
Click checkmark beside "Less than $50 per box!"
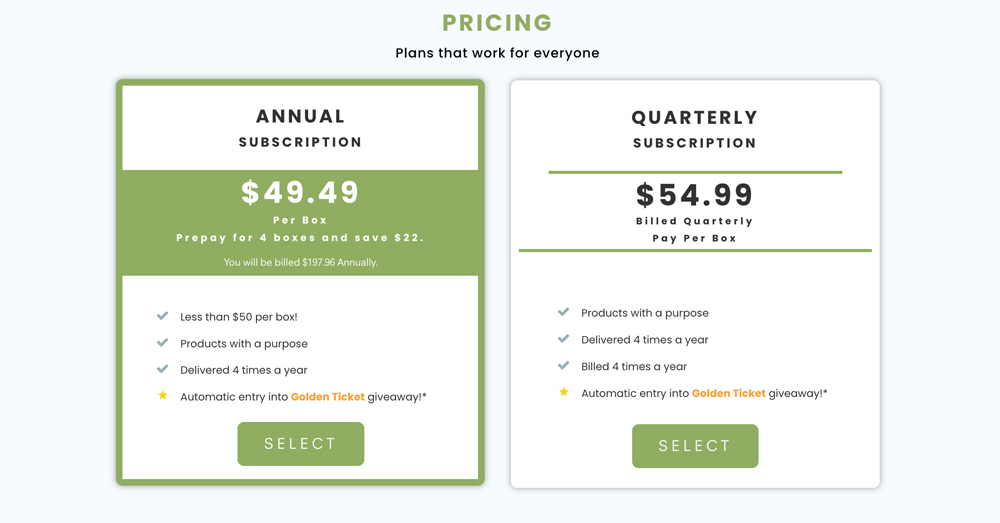[x=162, y=316]
